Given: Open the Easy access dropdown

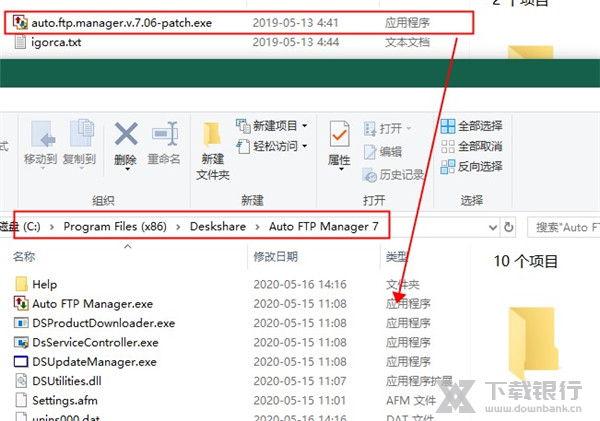Looking at the screenshot, I should pyautogui.click(x=271, y=146).
